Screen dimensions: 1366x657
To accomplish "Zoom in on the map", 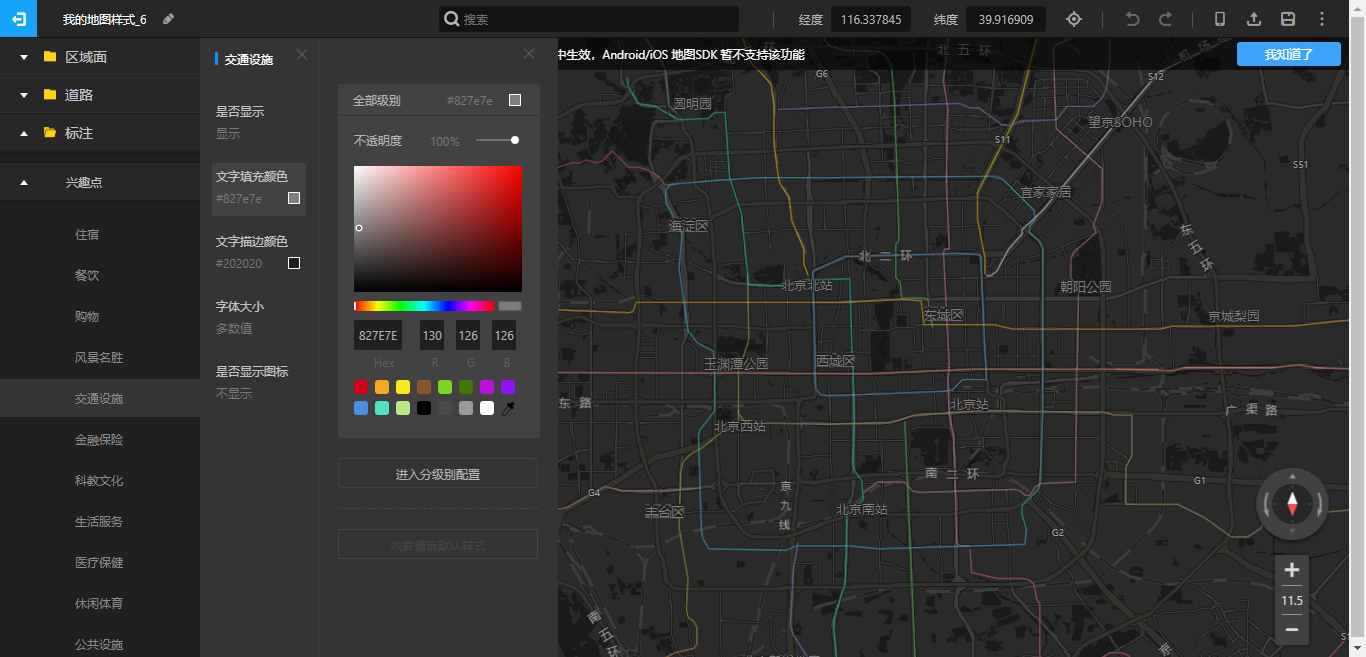I will [1292, 571].
